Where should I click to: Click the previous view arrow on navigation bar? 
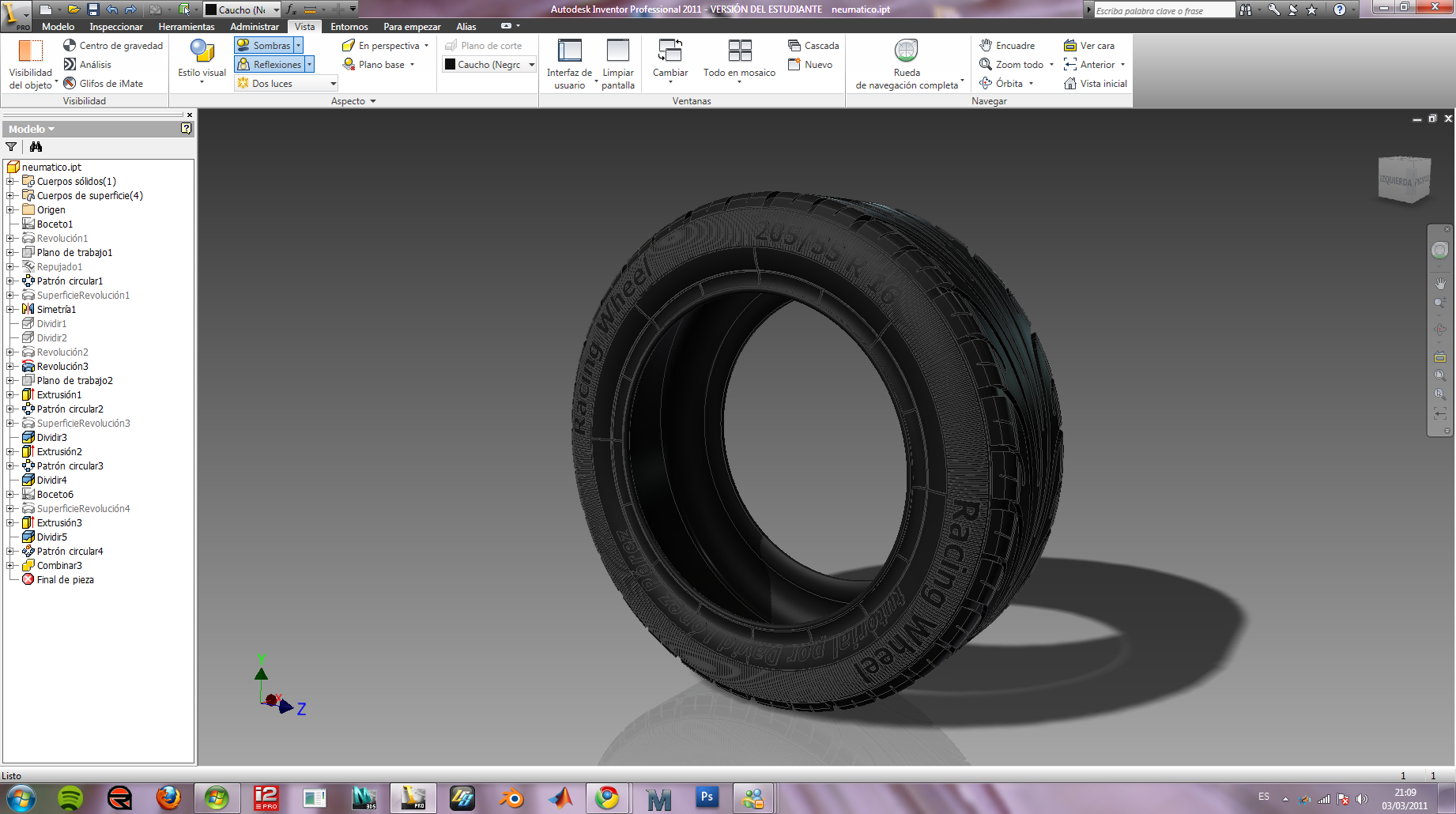[1440, 413]
